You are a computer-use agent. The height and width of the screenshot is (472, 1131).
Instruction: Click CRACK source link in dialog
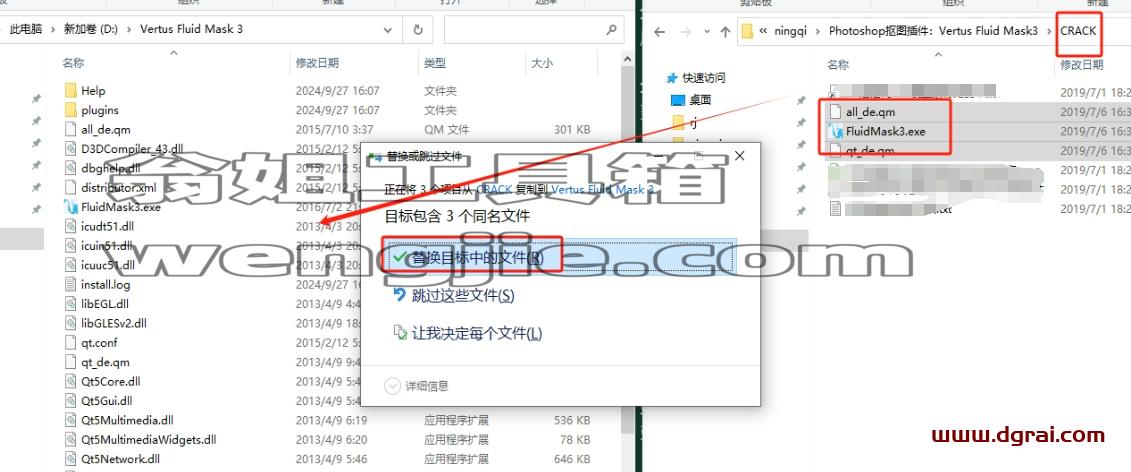pyautogui.click(x=494, y=189)
